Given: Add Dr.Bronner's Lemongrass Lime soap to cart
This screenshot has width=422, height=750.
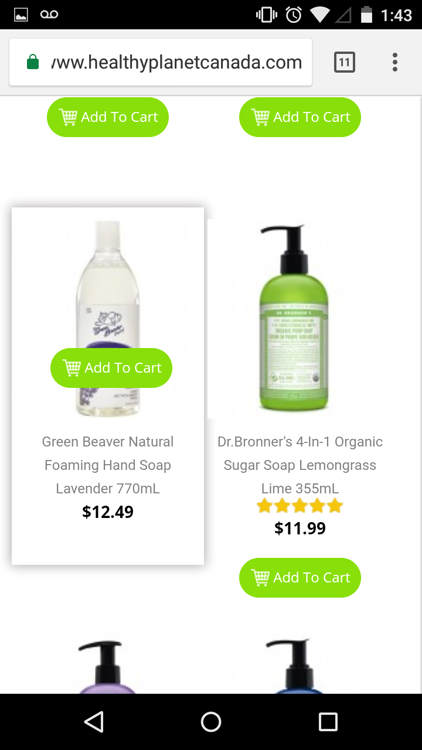Looking at the screenshot, I should tap(300, 577).
